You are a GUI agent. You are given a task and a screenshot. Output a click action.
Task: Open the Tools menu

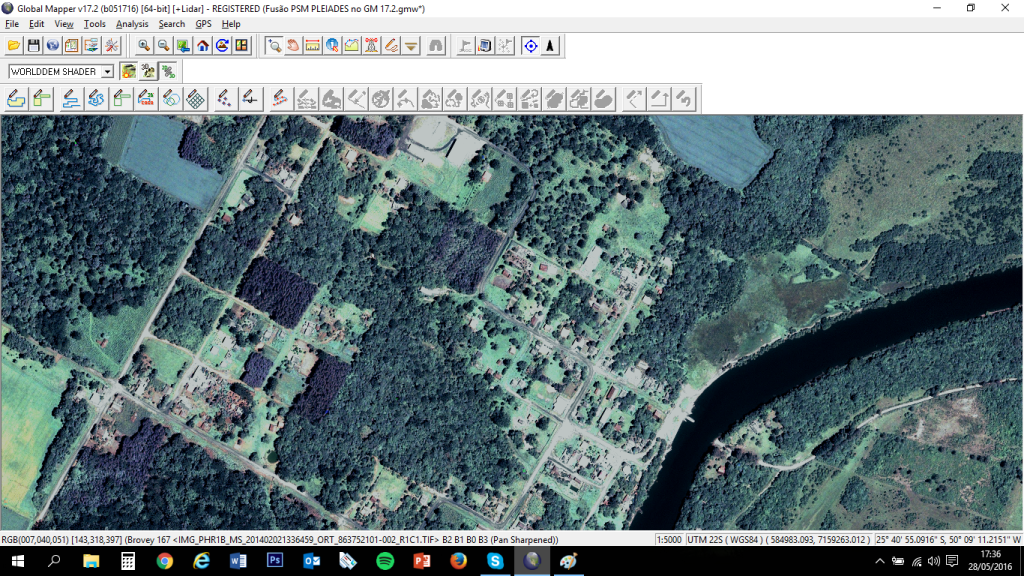pyautogui.click(x=94, y=24)
